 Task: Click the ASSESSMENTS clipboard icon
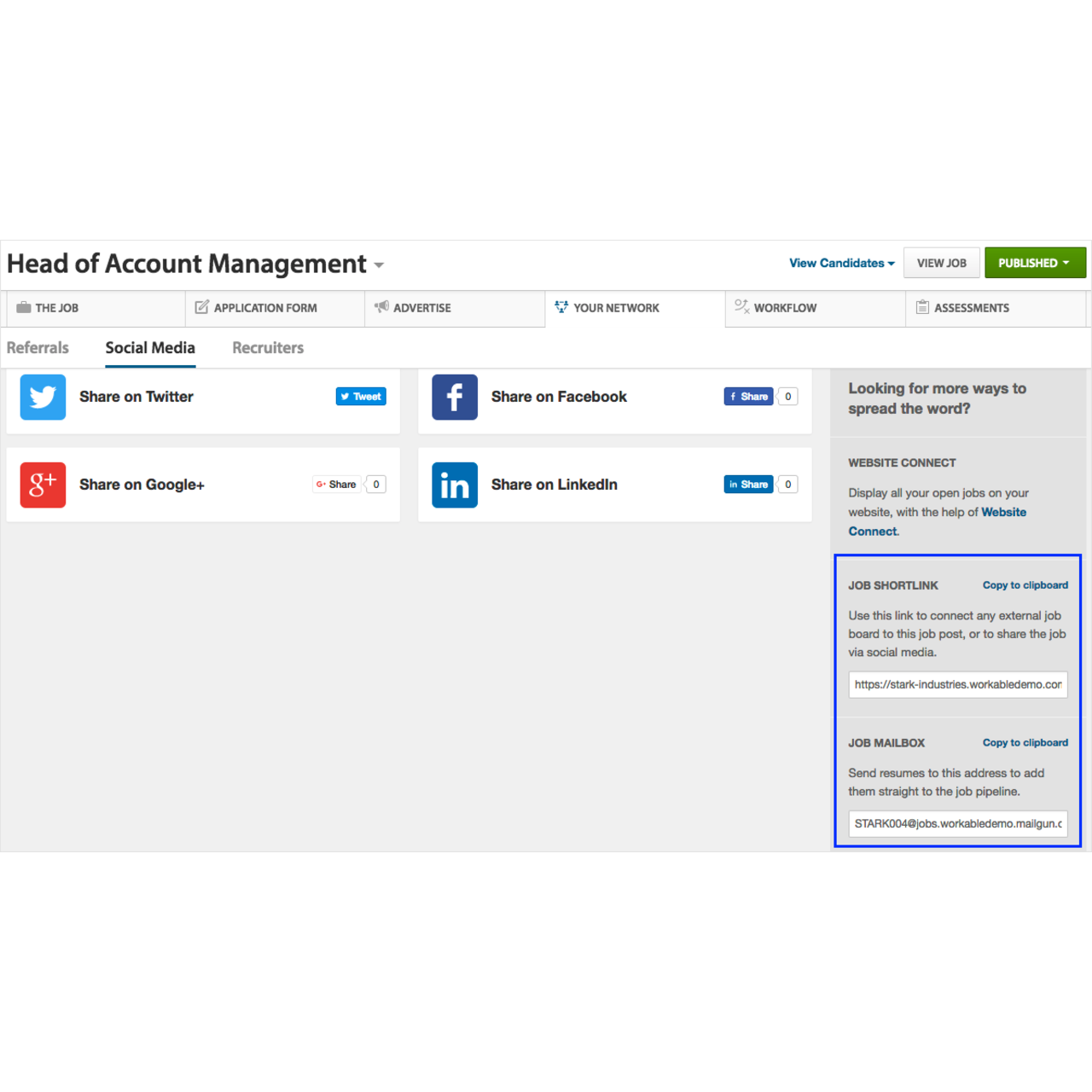pyautogui.click(x=922, y=307)
